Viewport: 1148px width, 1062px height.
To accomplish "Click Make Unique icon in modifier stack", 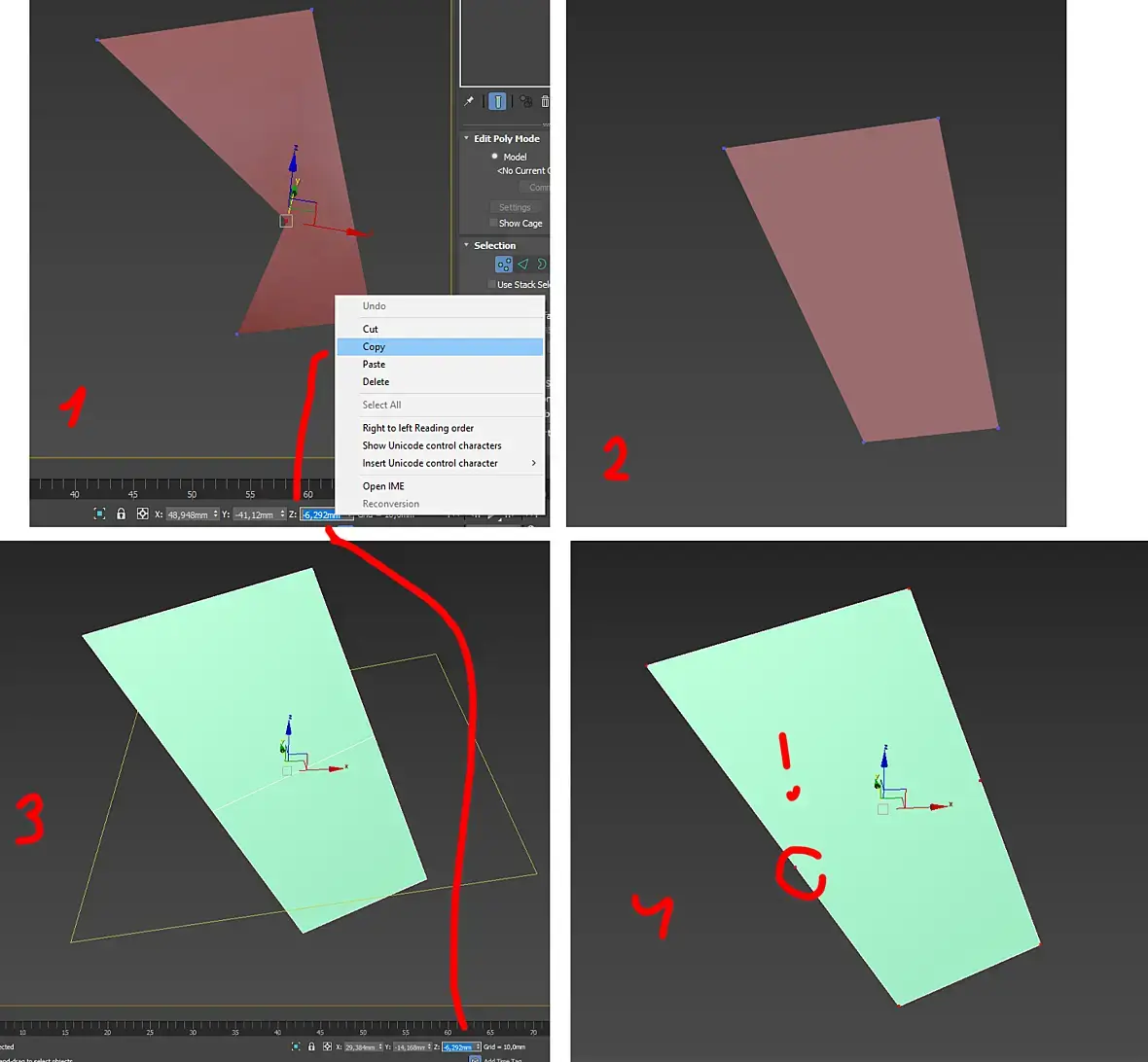I will pos(525,101).
